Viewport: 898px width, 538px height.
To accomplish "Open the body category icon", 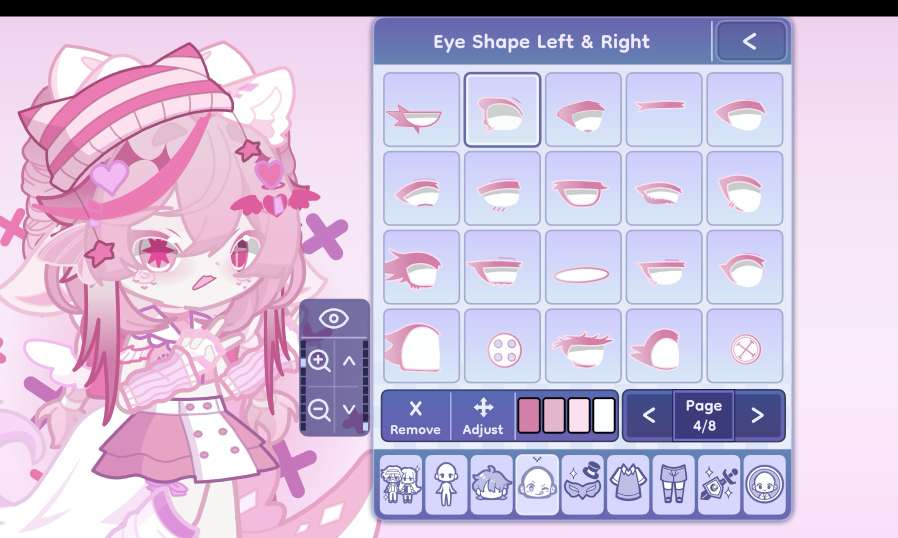I will coord(446,484).
